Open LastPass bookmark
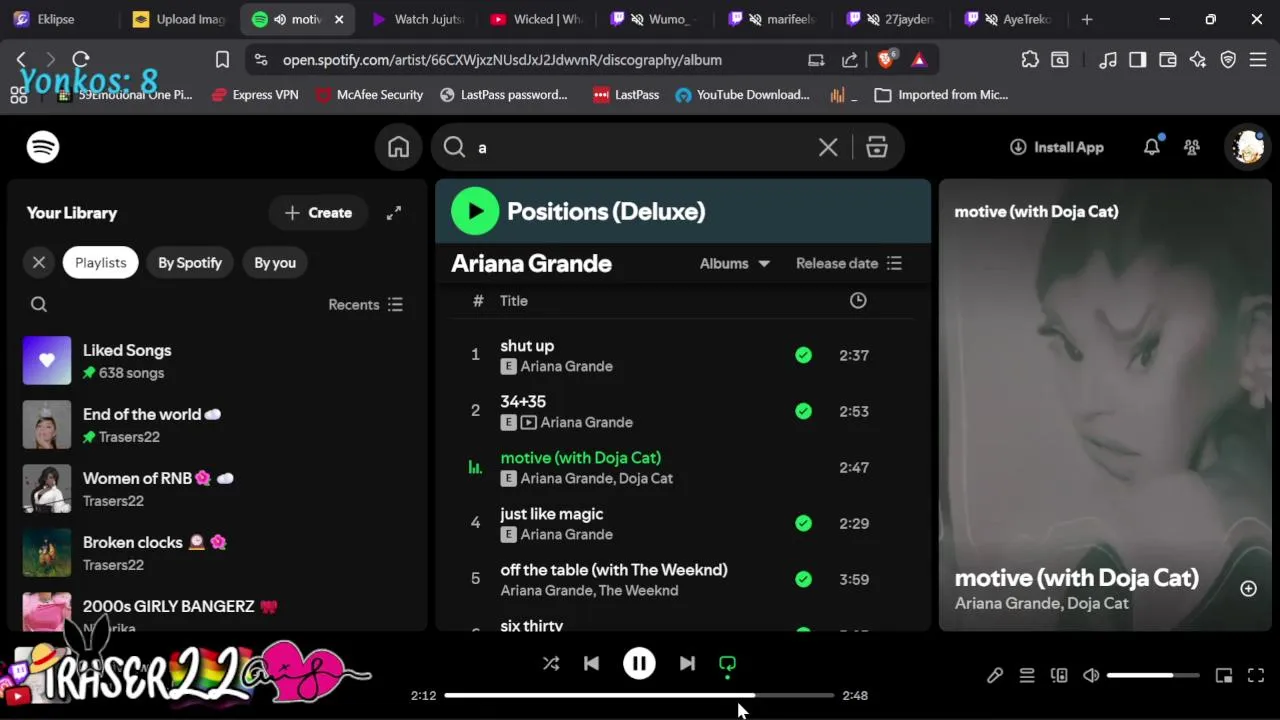 (627, 95)
